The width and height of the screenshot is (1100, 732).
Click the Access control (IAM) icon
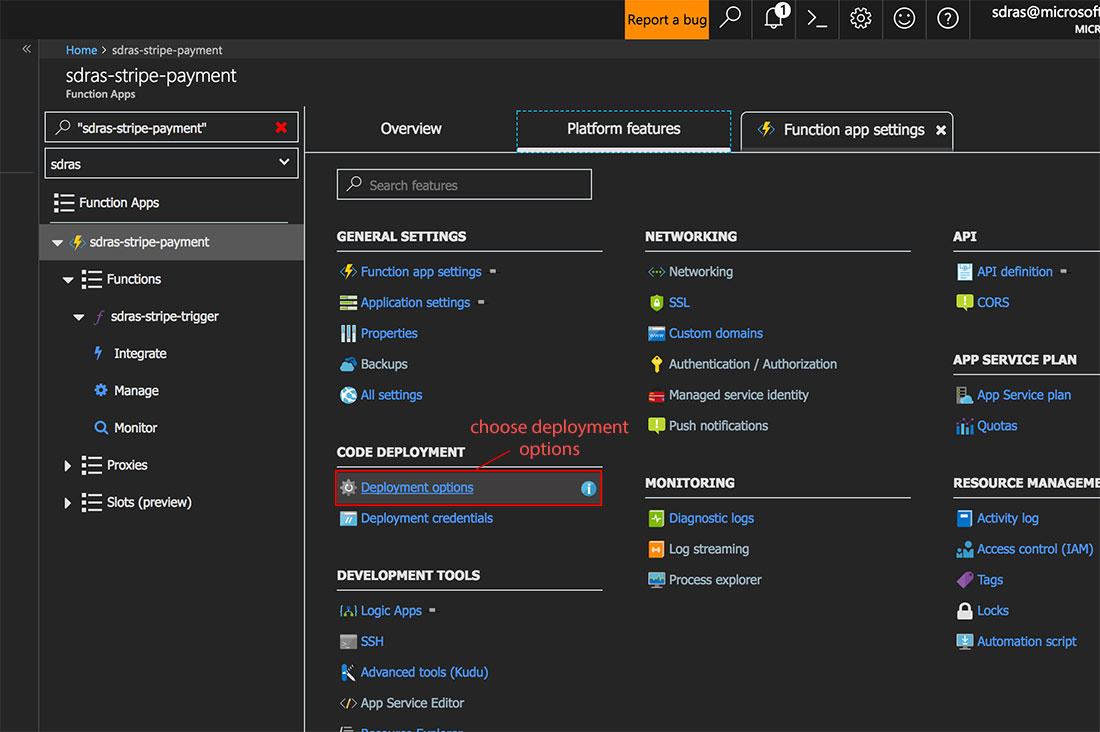click(x=965, y=550)
